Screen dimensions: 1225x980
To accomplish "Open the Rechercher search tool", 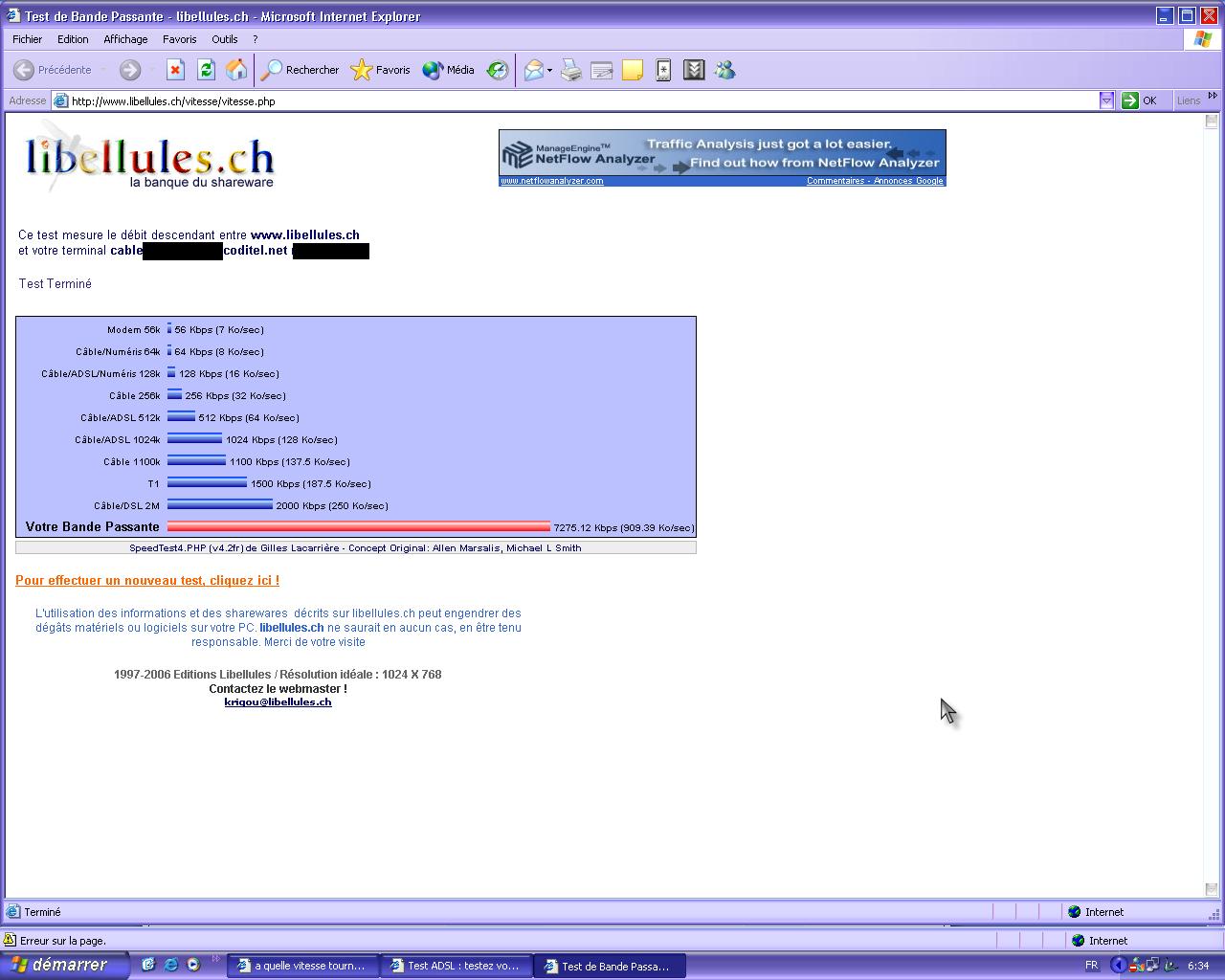I will pyautogui.click(x=301, y=70).
